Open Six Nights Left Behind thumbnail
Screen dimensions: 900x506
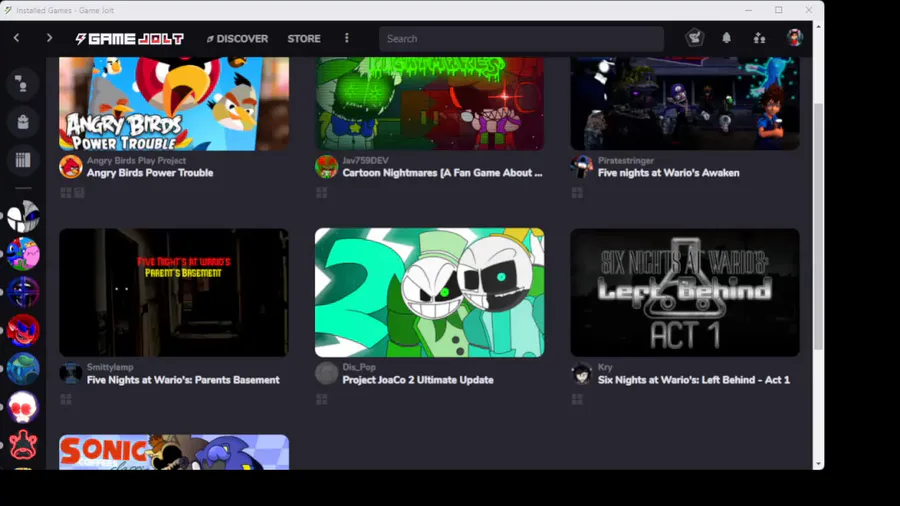[685, 293]
